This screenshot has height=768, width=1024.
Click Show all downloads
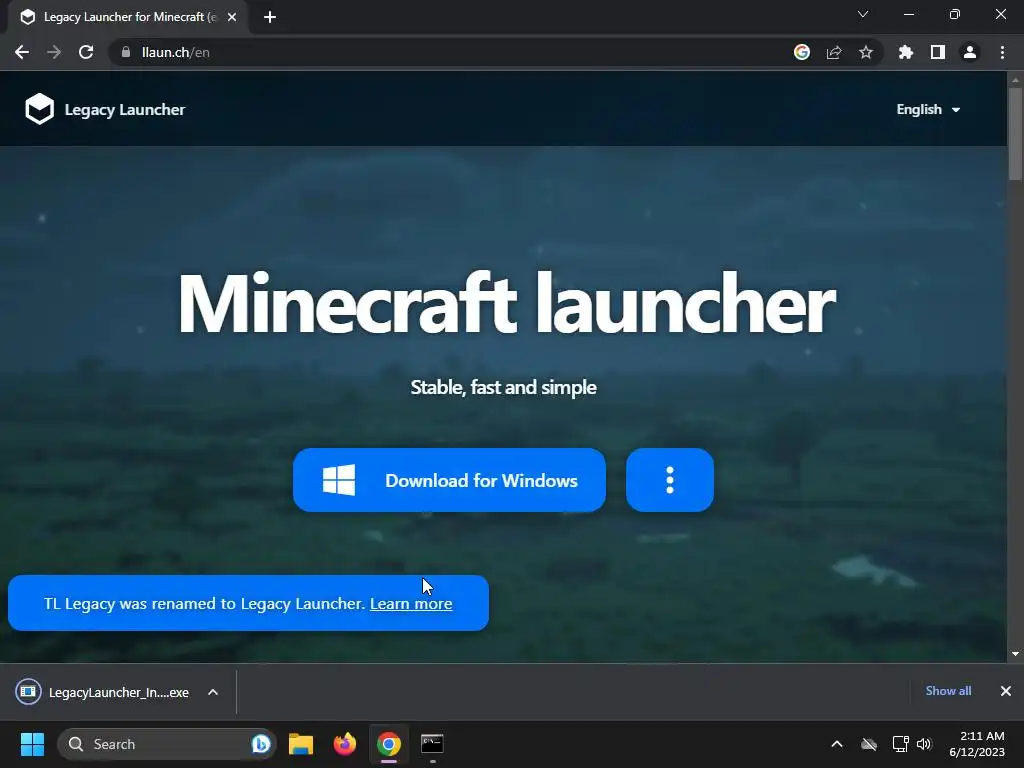(x=948, y=691)
